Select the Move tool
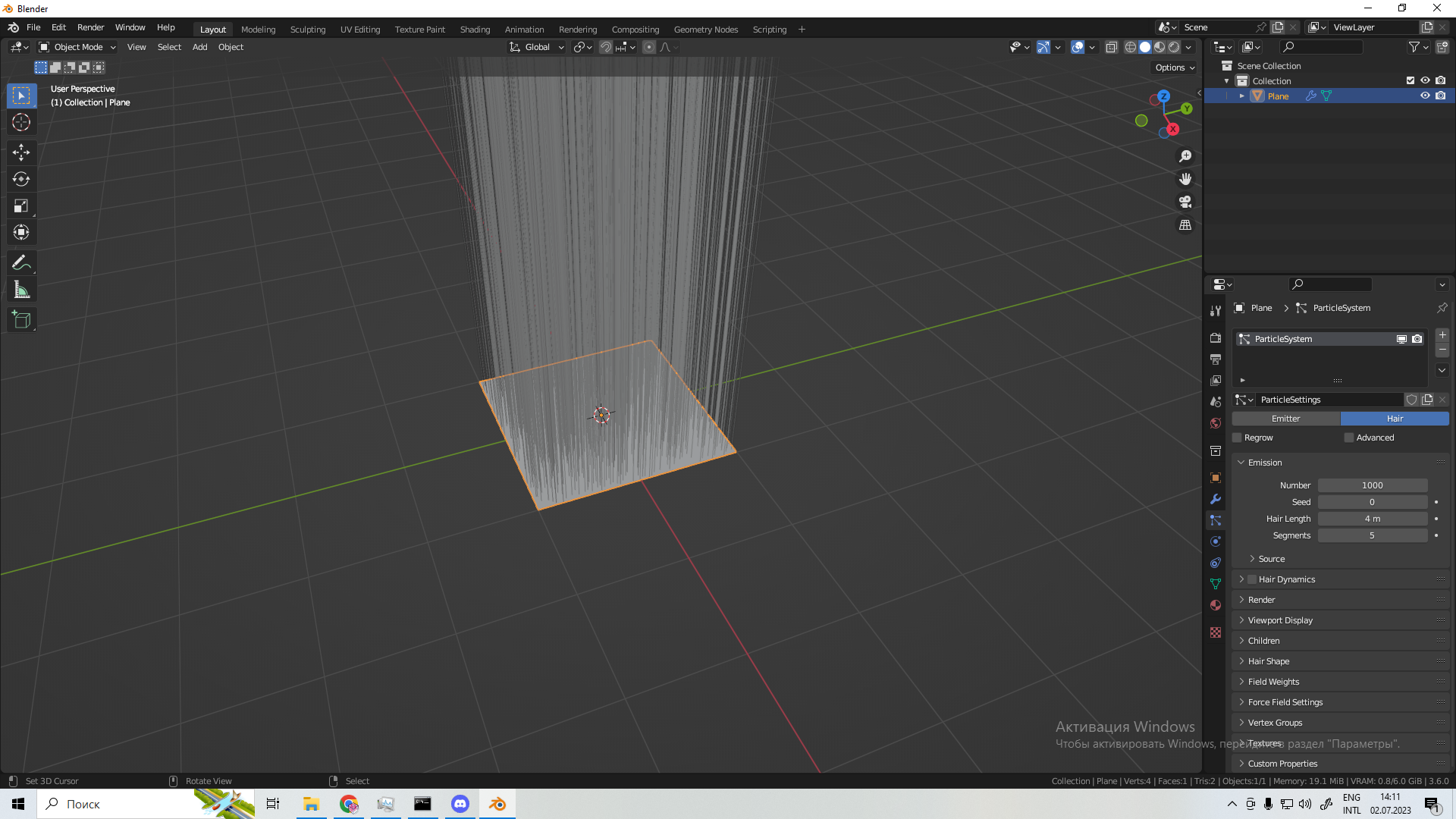 21,152
